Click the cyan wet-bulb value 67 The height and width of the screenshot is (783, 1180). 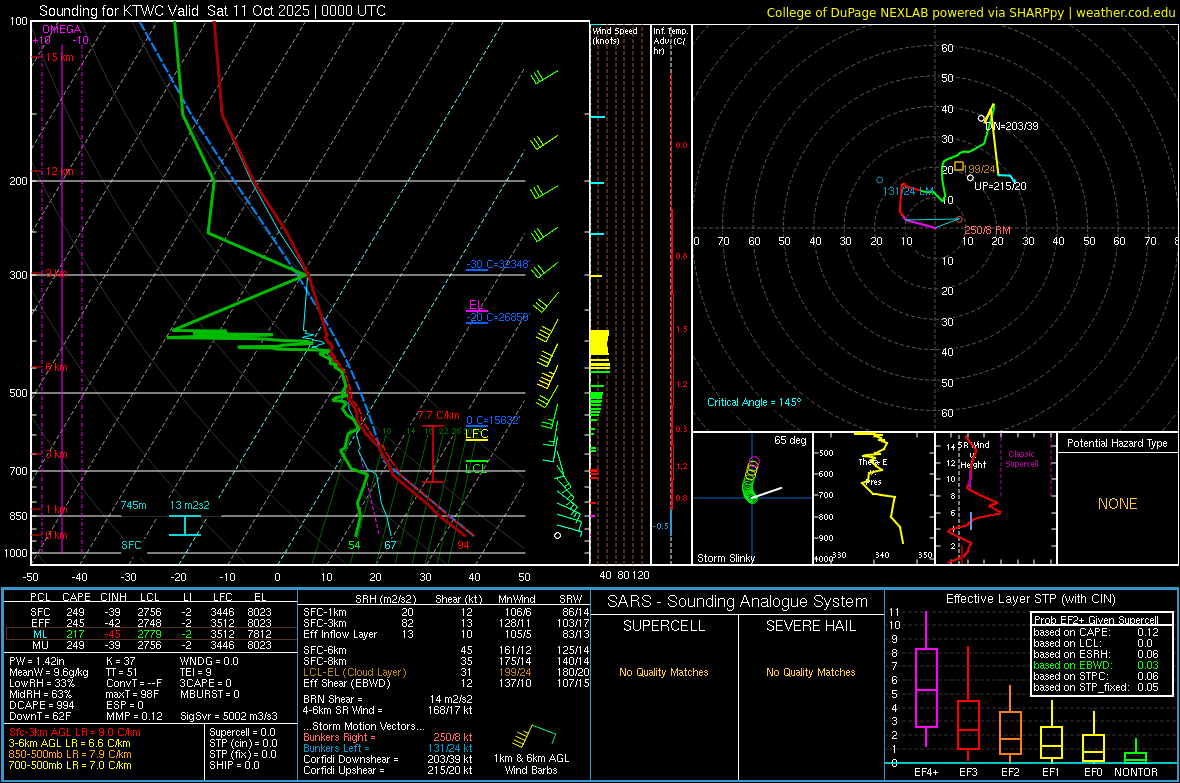(x=390, y=545)
